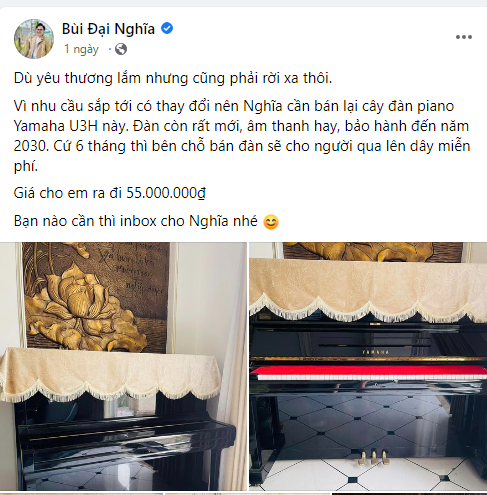Open Bùi Đại Nghĩa's profile avatar
Image resolution: width=487 pixels, height=495 pixels.
[34, 39]
